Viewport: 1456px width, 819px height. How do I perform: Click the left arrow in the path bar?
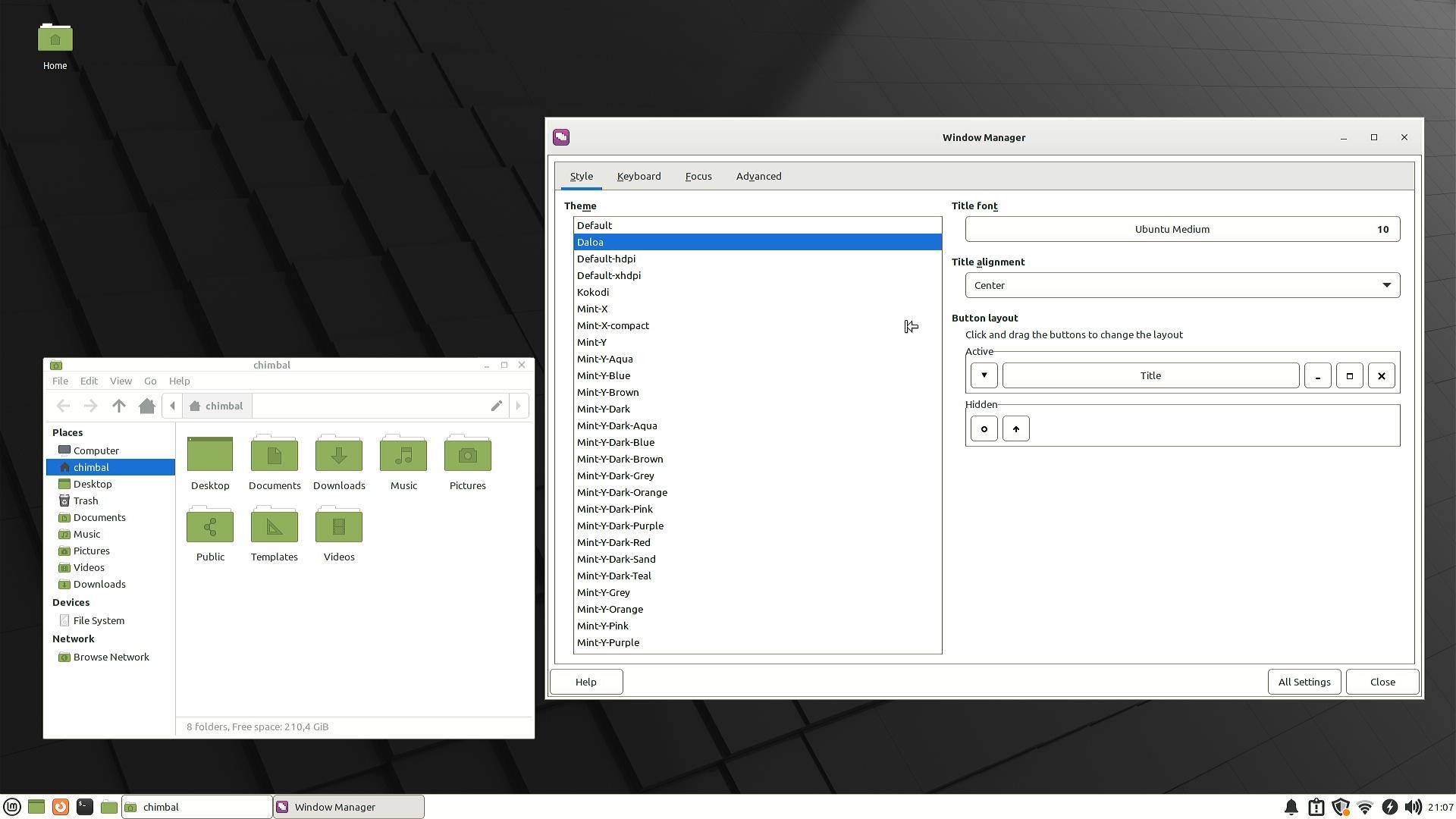(172, 406)
